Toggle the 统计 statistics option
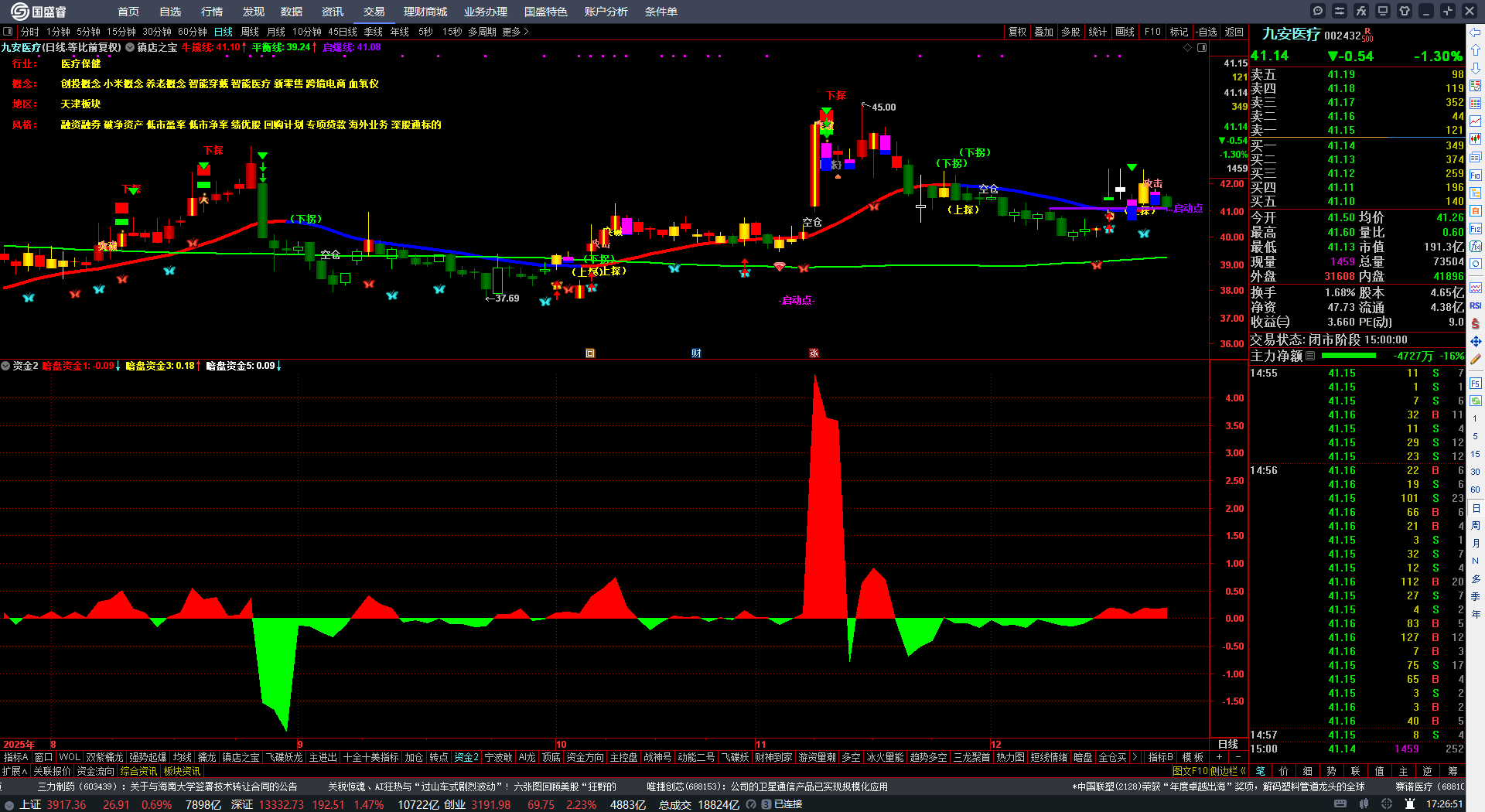 (1098, 32)
